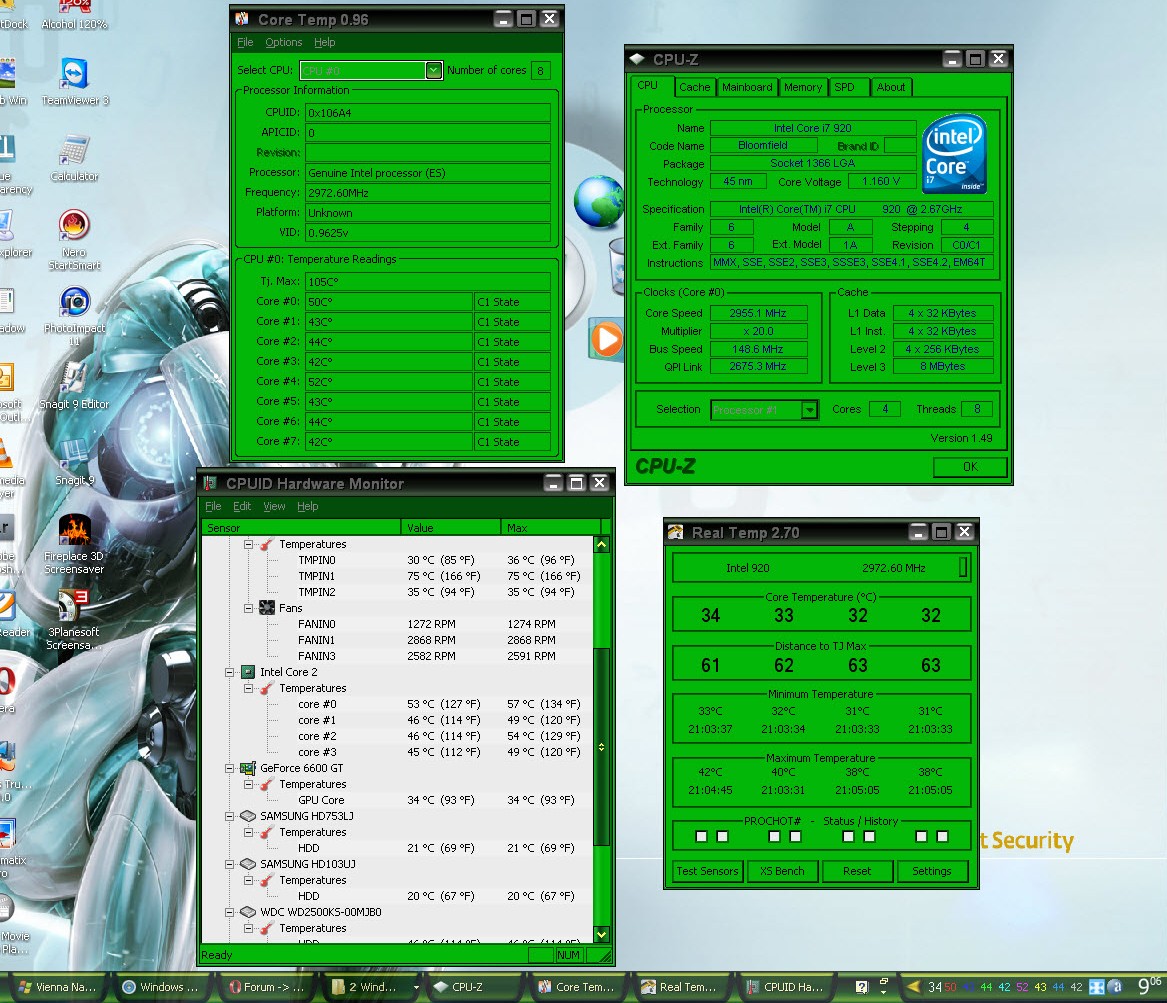Click the Hardware Monitor vertical scrollbar thumb

pyautogui.click(x=601, y=746)
